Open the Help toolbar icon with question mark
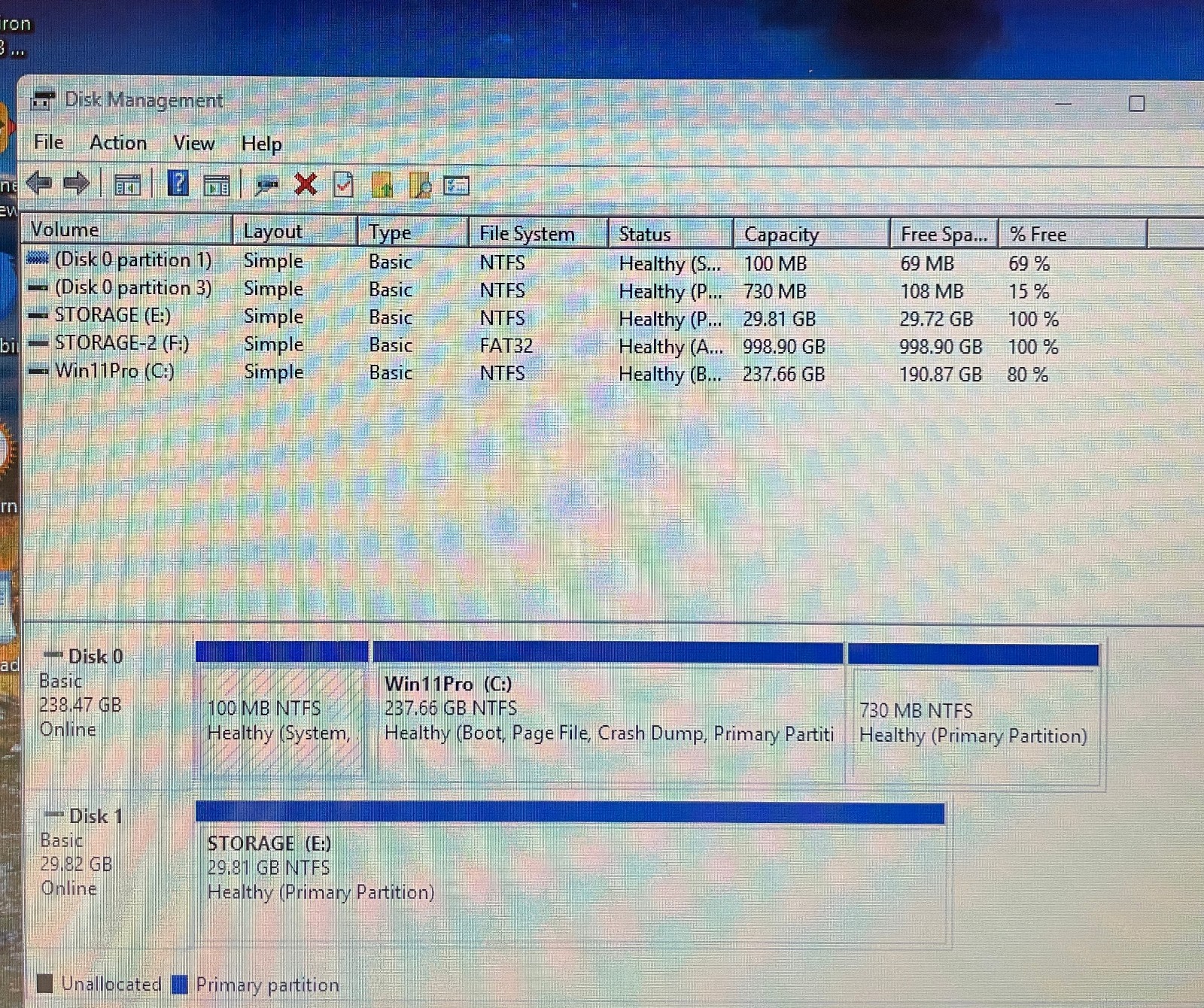 tap(178, 183)
